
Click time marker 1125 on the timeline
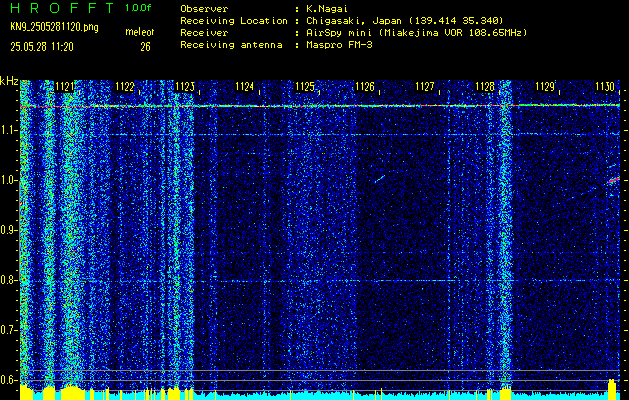click(x=305, y=87)
